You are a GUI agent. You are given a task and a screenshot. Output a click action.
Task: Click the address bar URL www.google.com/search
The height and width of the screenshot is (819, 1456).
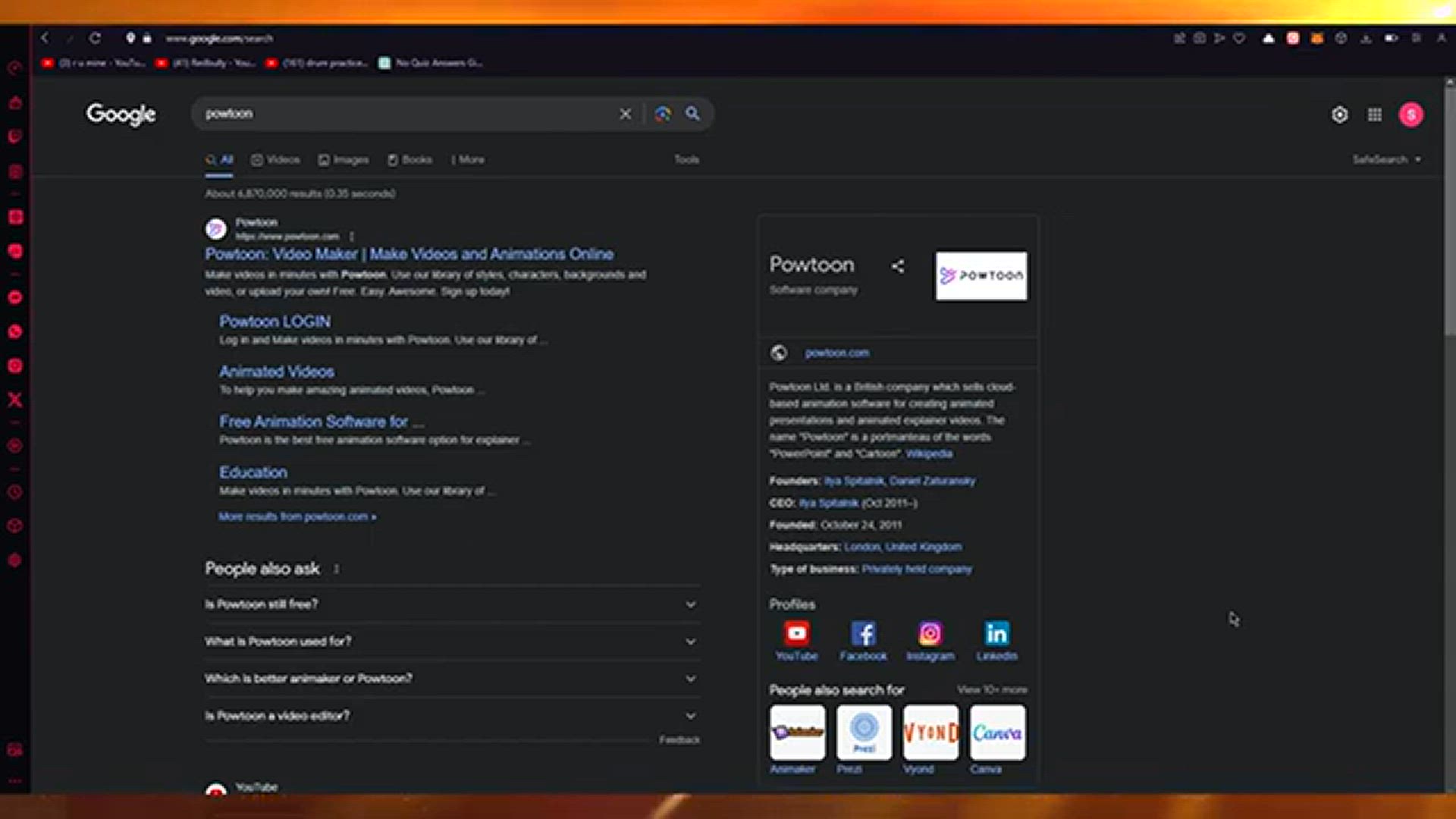pos(219,38)
